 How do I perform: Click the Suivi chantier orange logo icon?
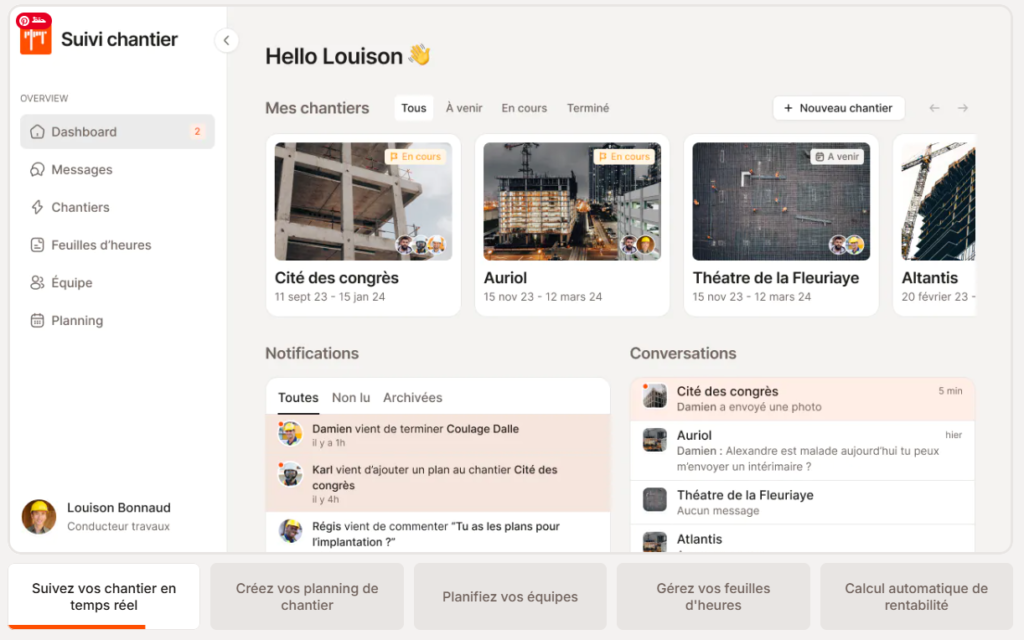coord(35,40)
